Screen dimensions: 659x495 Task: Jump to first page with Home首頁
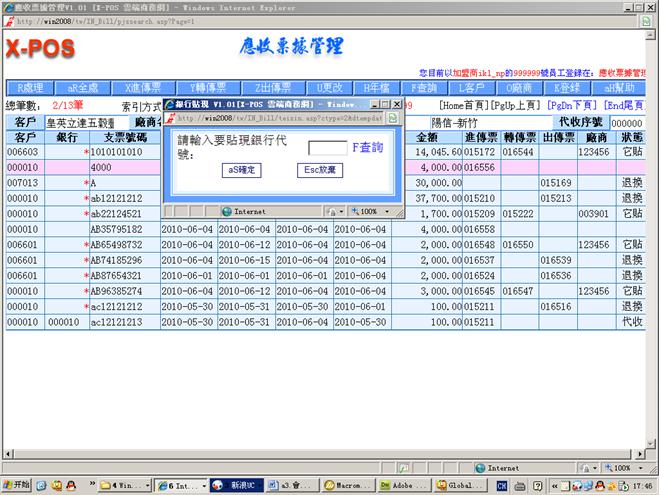[467, 105]
